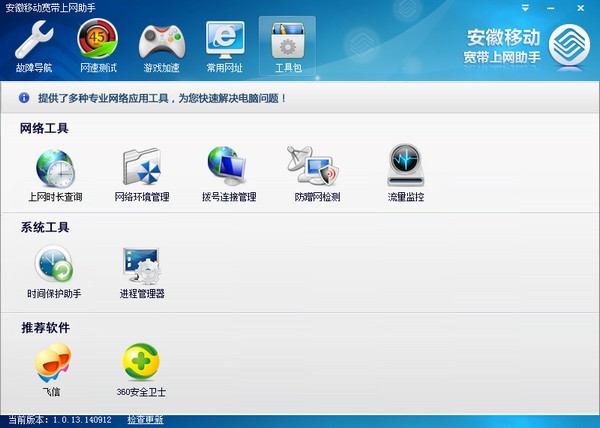Viewport: 600px width, 428px height.
Task: Open the 游戏加速 gamepad tab
Action: [x=161, y=48]
